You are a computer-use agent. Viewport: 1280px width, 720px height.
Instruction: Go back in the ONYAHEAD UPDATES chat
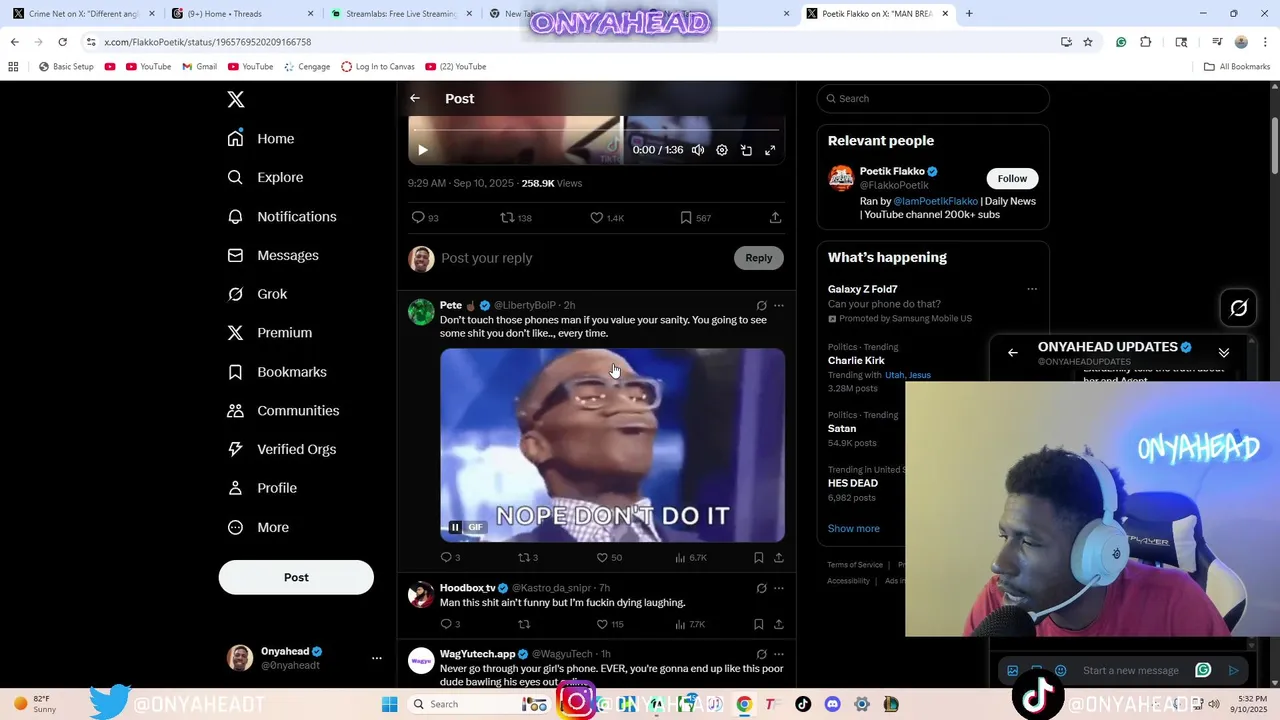tap(1013, 352)
